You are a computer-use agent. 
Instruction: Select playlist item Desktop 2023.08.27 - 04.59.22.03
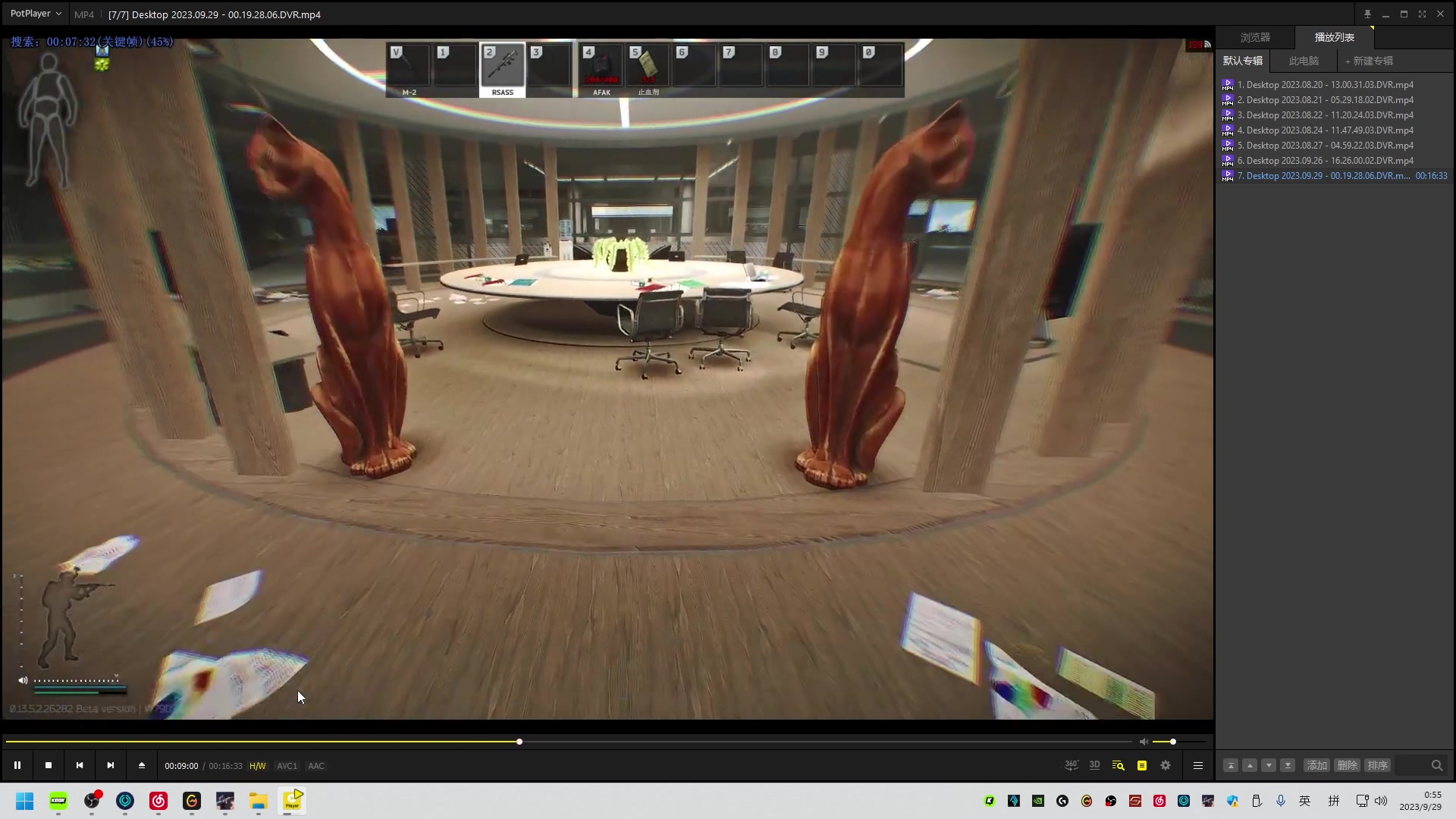(x=1335, y=146)
